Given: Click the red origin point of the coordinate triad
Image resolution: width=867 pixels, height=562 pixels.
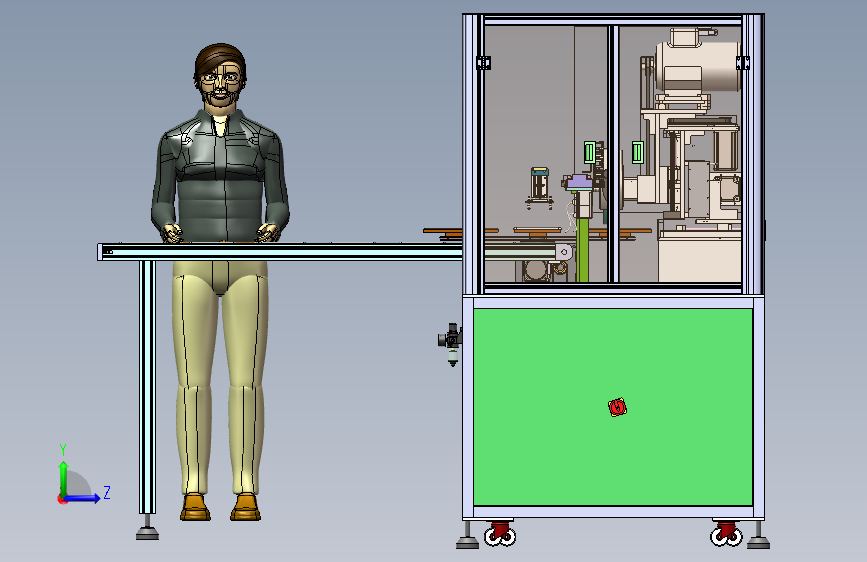Looking at the screenshot, I should 62,499.
